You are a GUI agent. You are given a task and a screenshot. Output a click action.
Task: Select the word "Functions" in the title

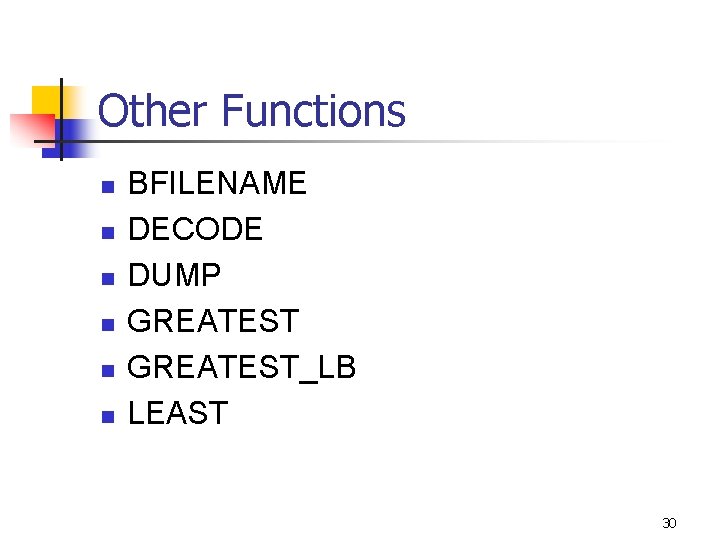tap(314, 110)
